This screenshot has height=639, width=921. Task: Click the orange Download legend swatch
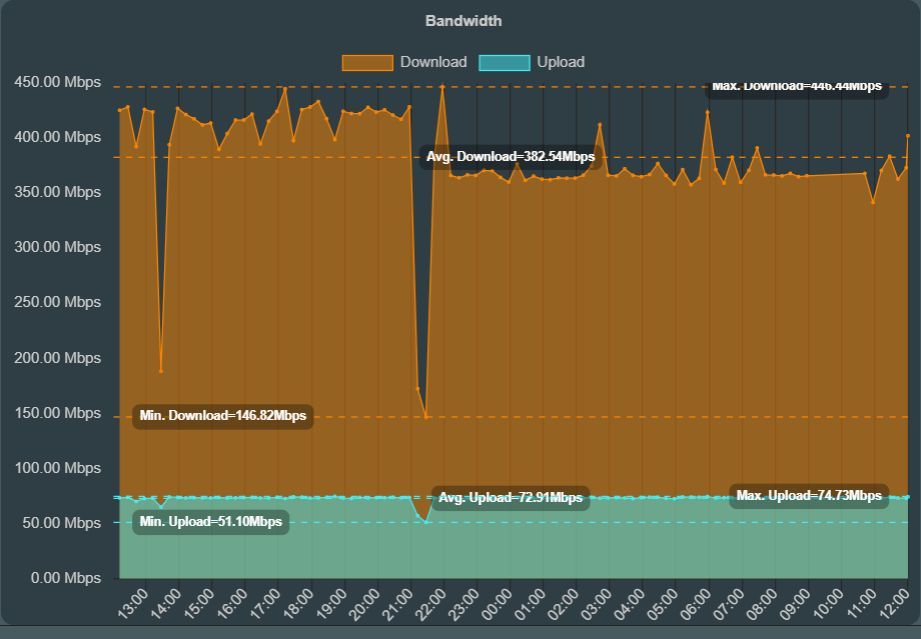click(x=367, y=62)
